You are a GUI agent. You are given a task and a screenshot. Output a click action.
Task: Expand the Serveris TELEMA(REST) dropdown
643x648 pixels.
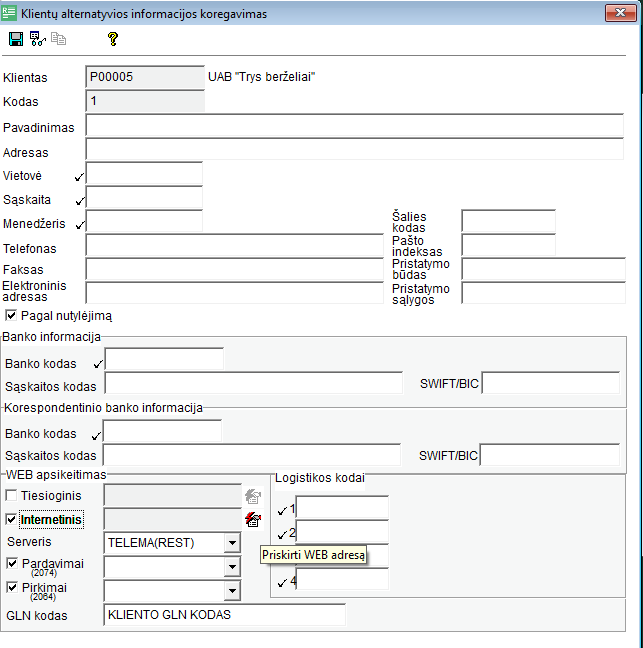coord(232,543)
